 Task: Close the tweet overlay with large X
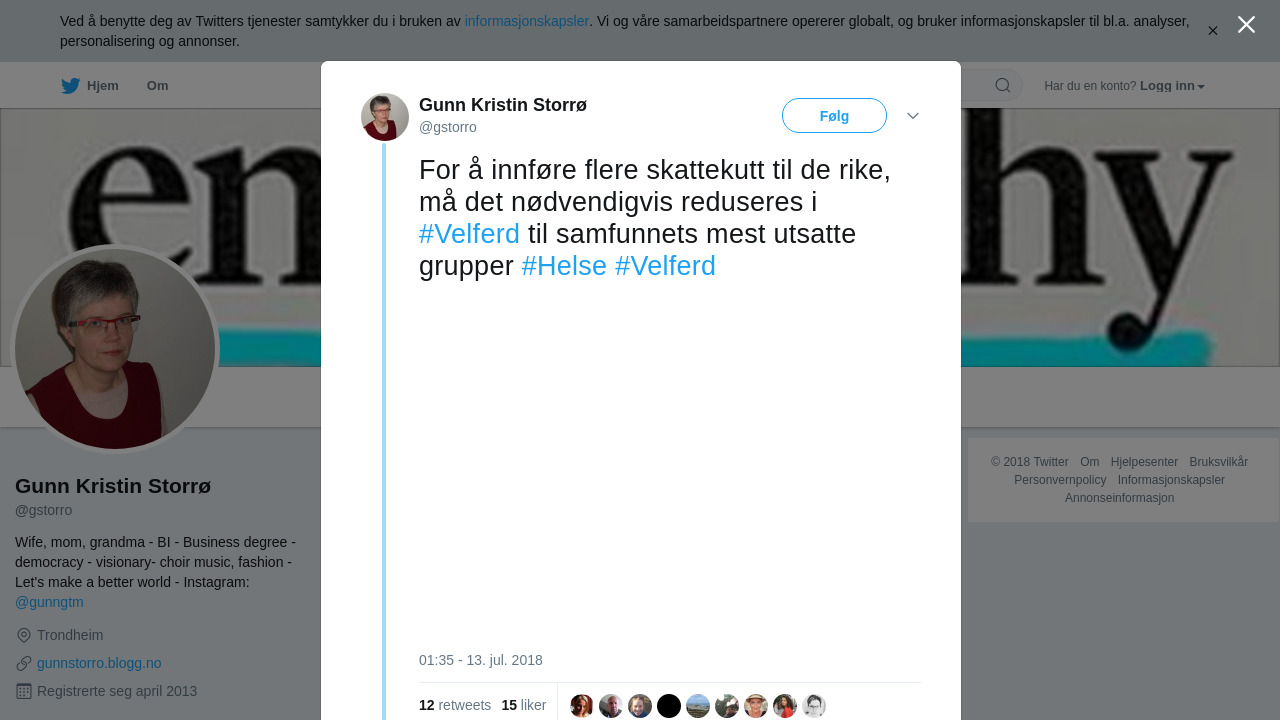pos(1246,25)
